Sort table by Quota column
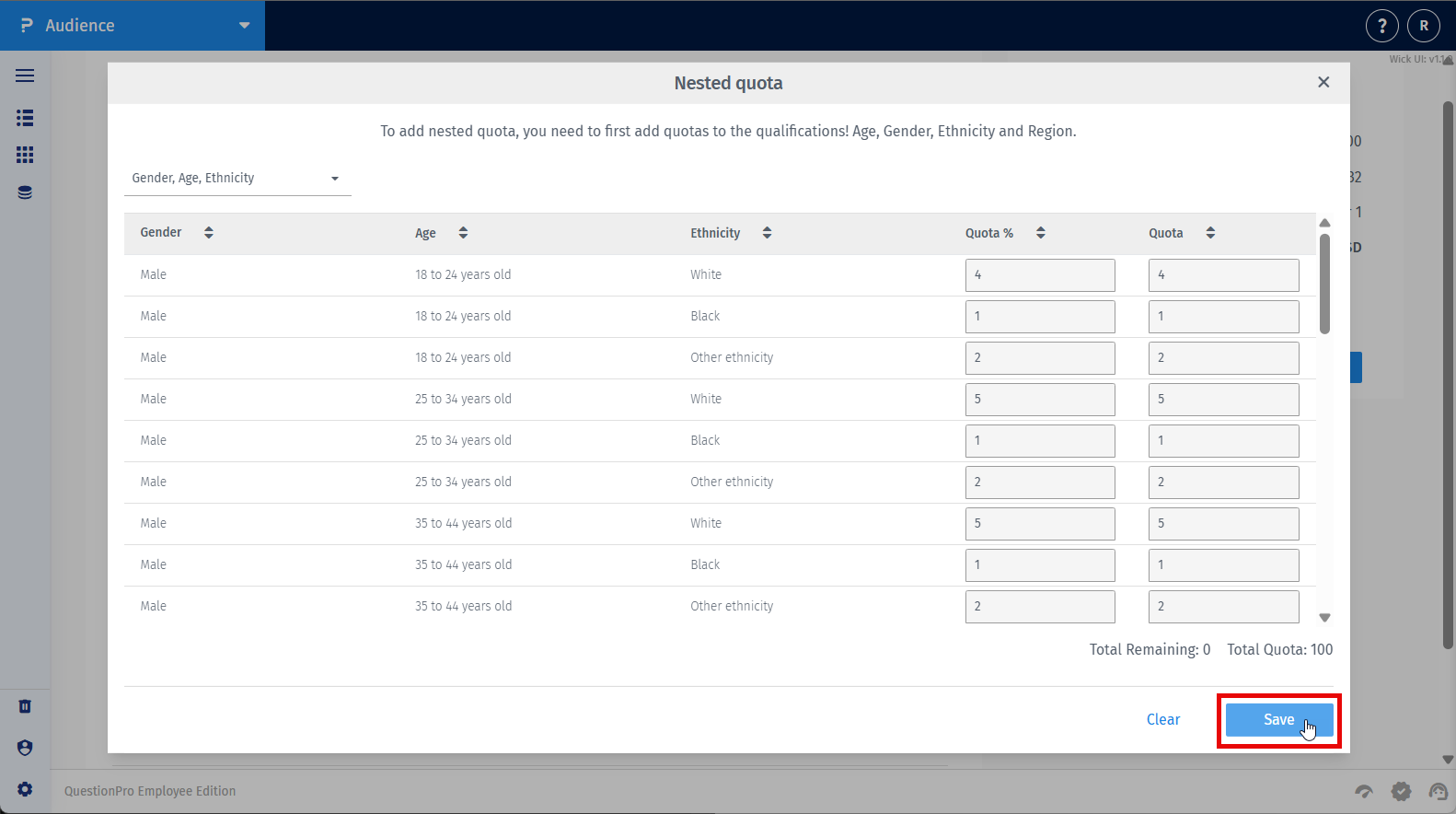 tap(1210, 233)
